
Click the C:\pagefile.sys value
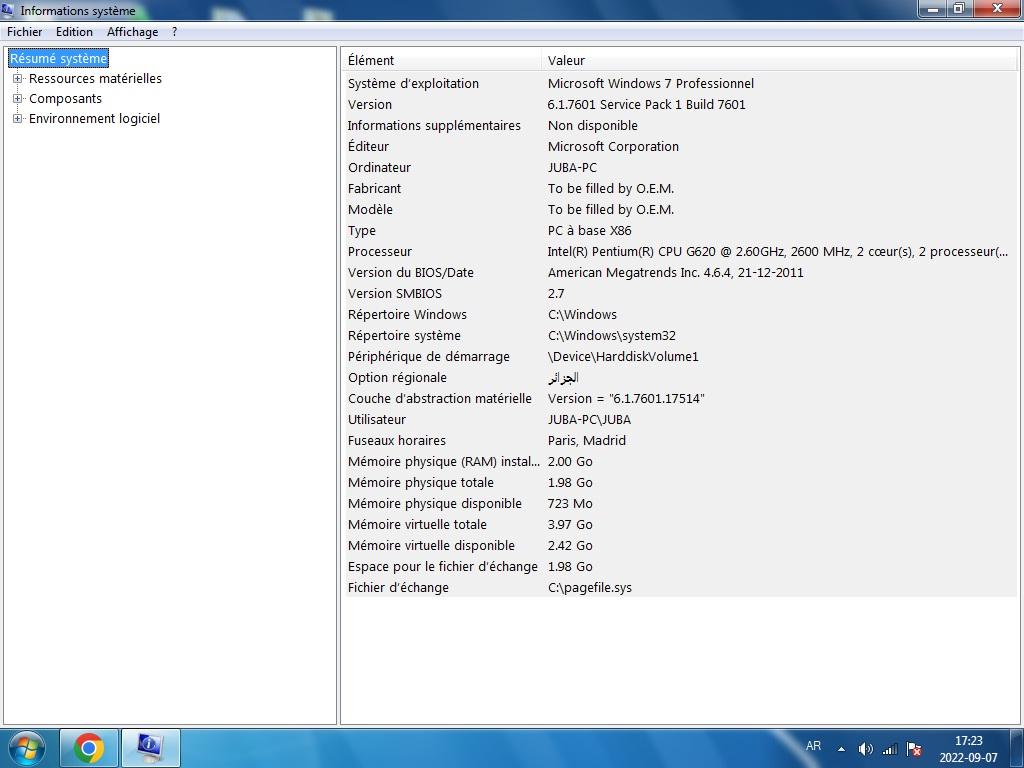tap(590, 588)
